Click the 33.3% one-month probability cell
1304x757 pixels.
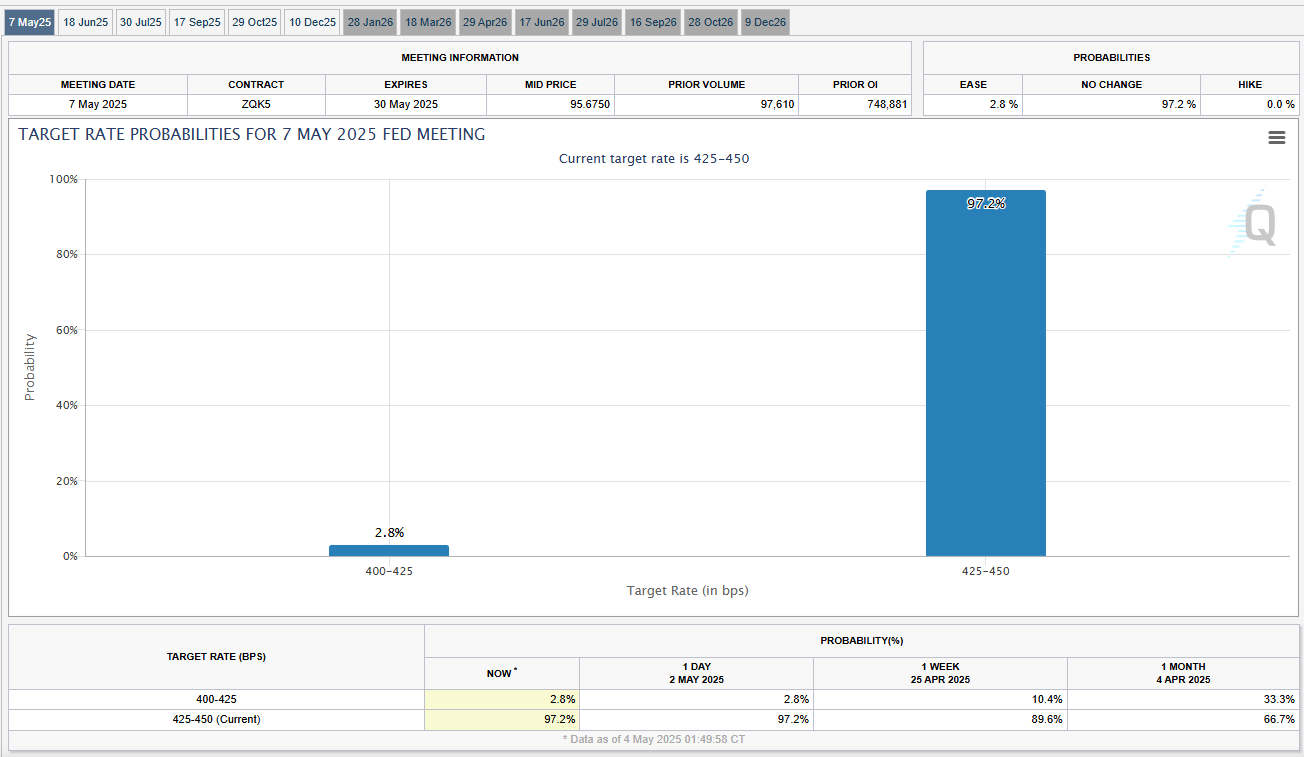click(x=1185, y=700)
